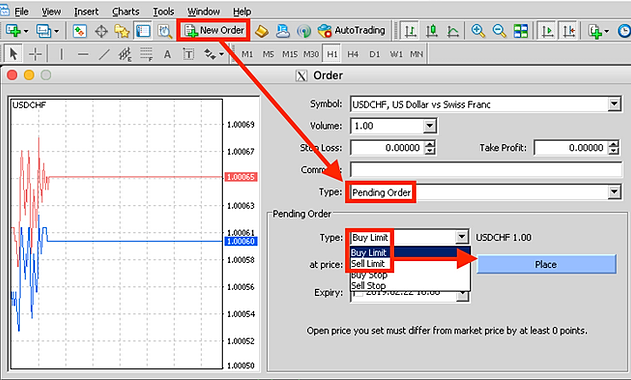Image resolution: width=631 pixels, height=380 pixels.
Task: Select the Cursor arrow tool
Action: pos(13,54)
